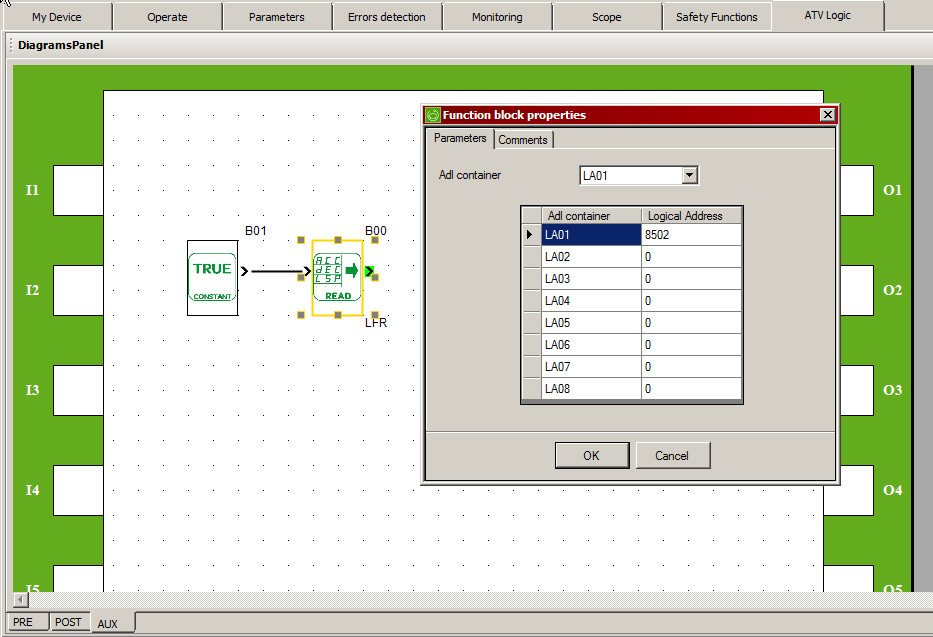Click the LFR label under READ block

376,323
